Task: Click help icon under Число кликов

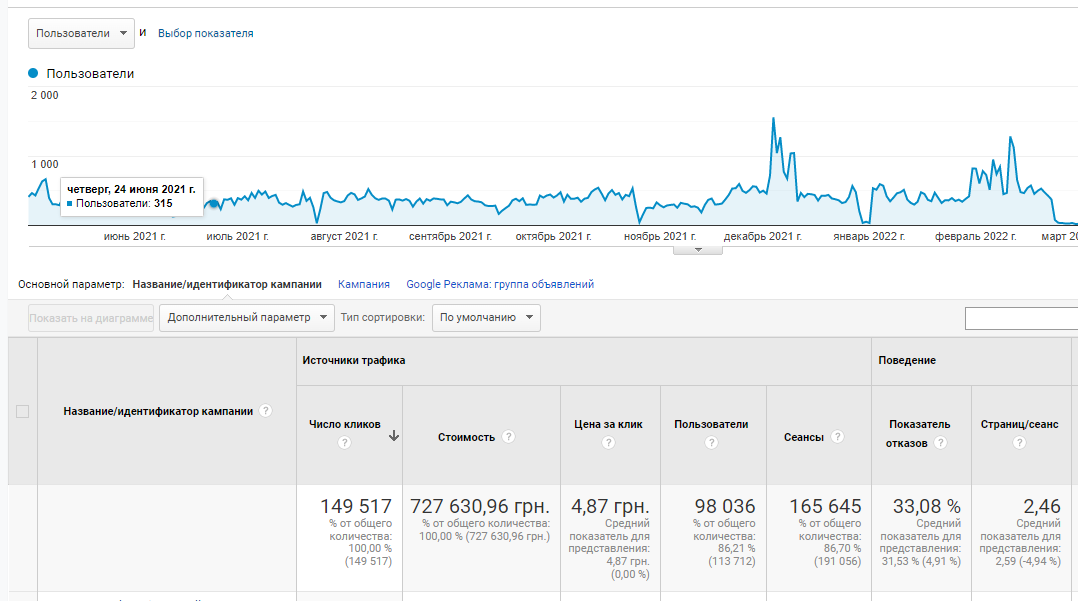Action: point(345,443)
